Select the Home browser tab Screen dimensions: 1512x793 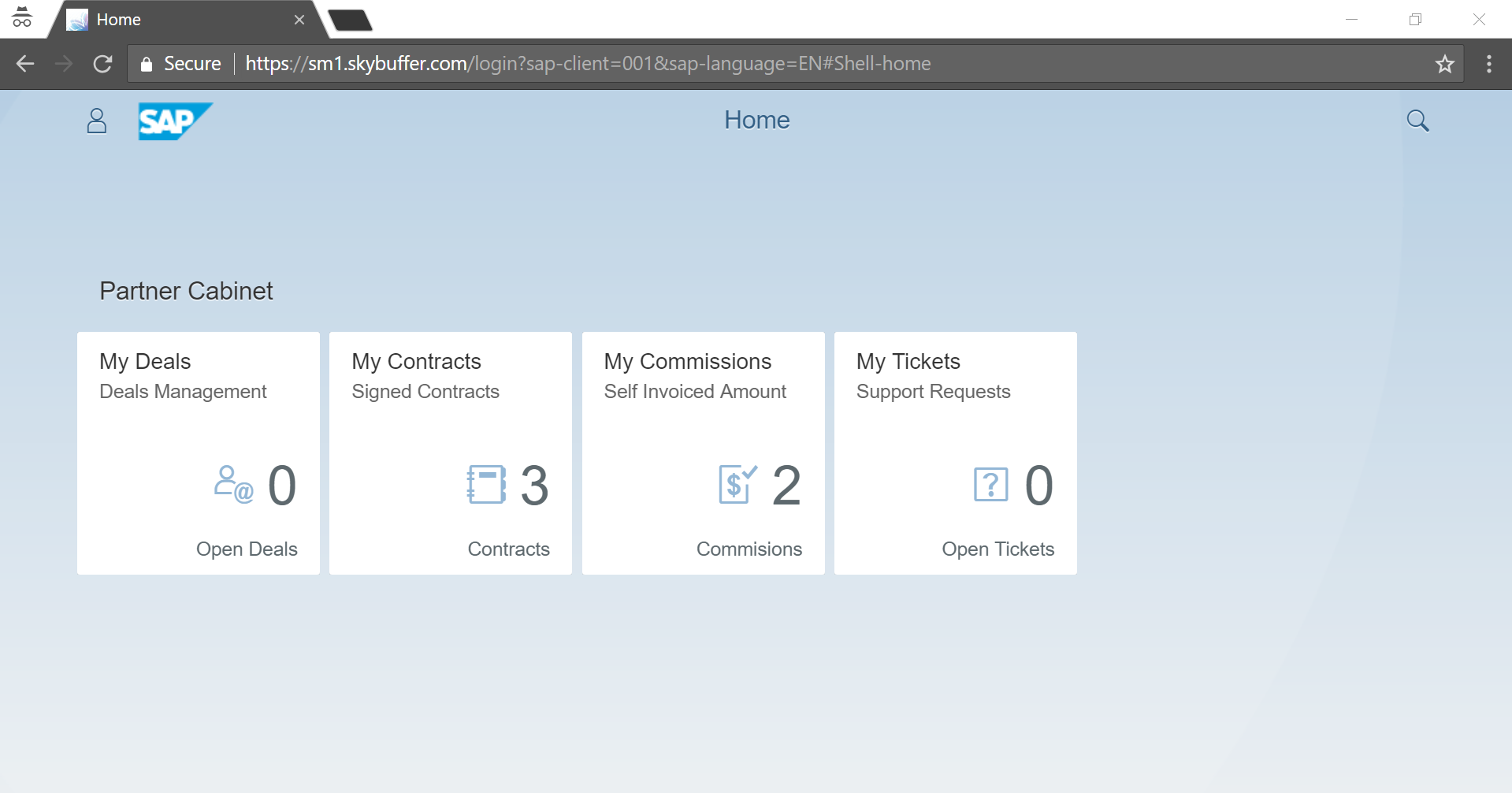188,20
